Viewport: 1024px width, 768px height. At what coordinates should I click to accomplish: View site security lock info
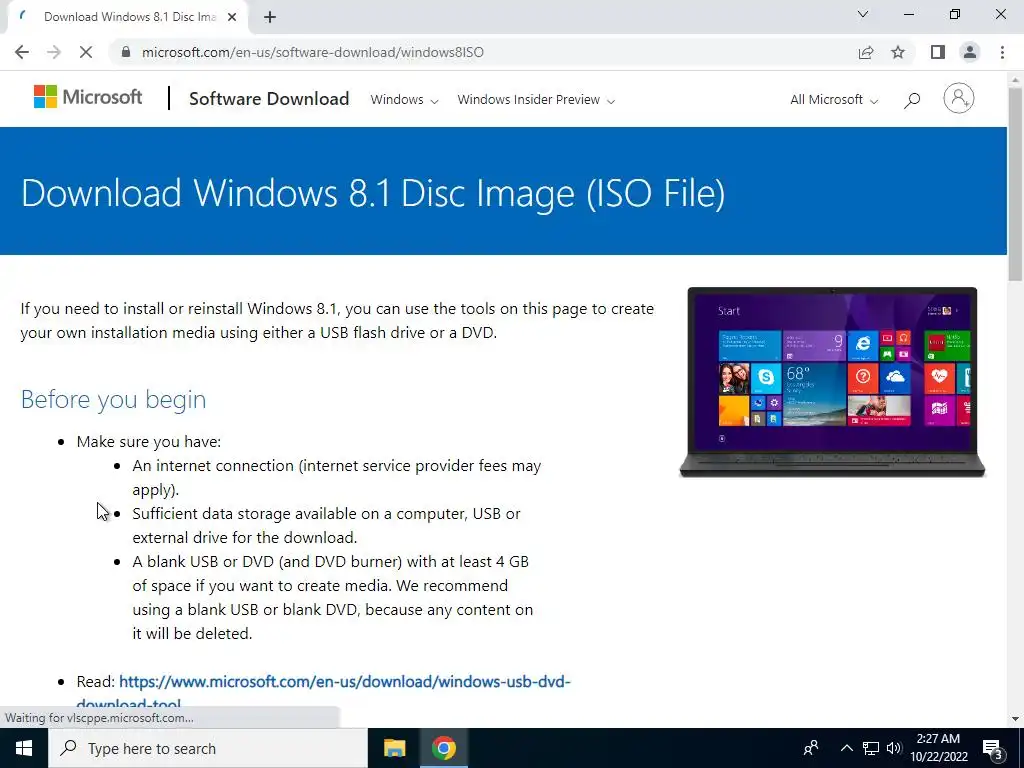pos(126,52)
